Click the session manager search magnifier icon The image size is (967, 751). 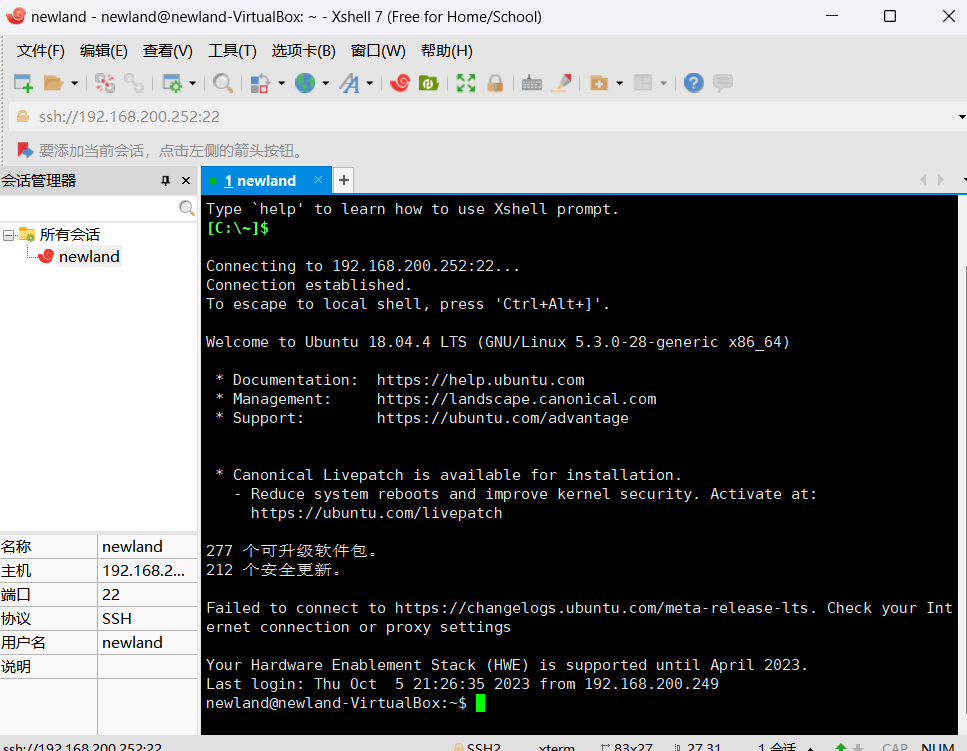pos(187,208)
